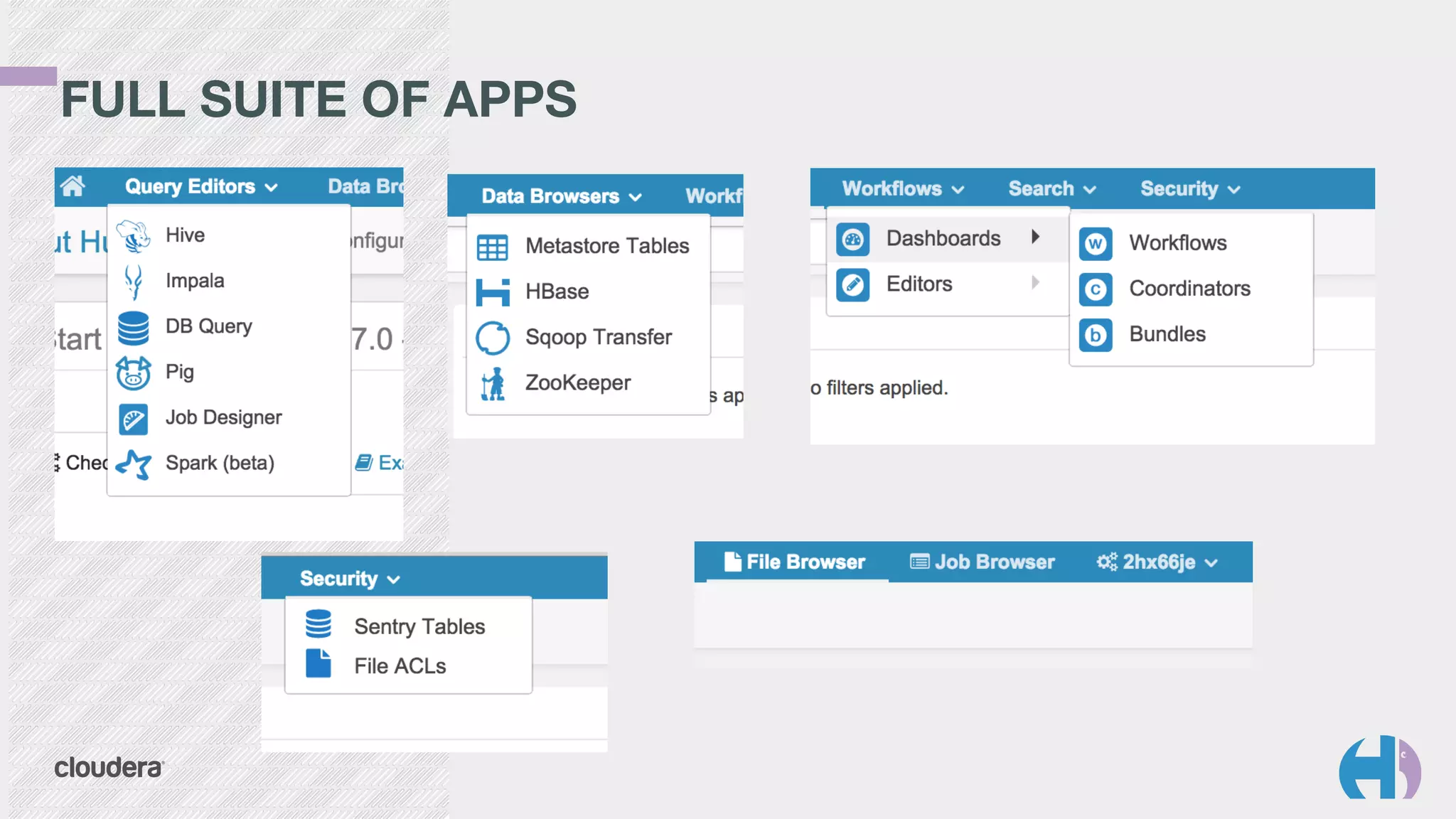The image size is (1456, 819).
Task: Click the gears icon beside 2hx66je
Action: [x=1107, y=562]
